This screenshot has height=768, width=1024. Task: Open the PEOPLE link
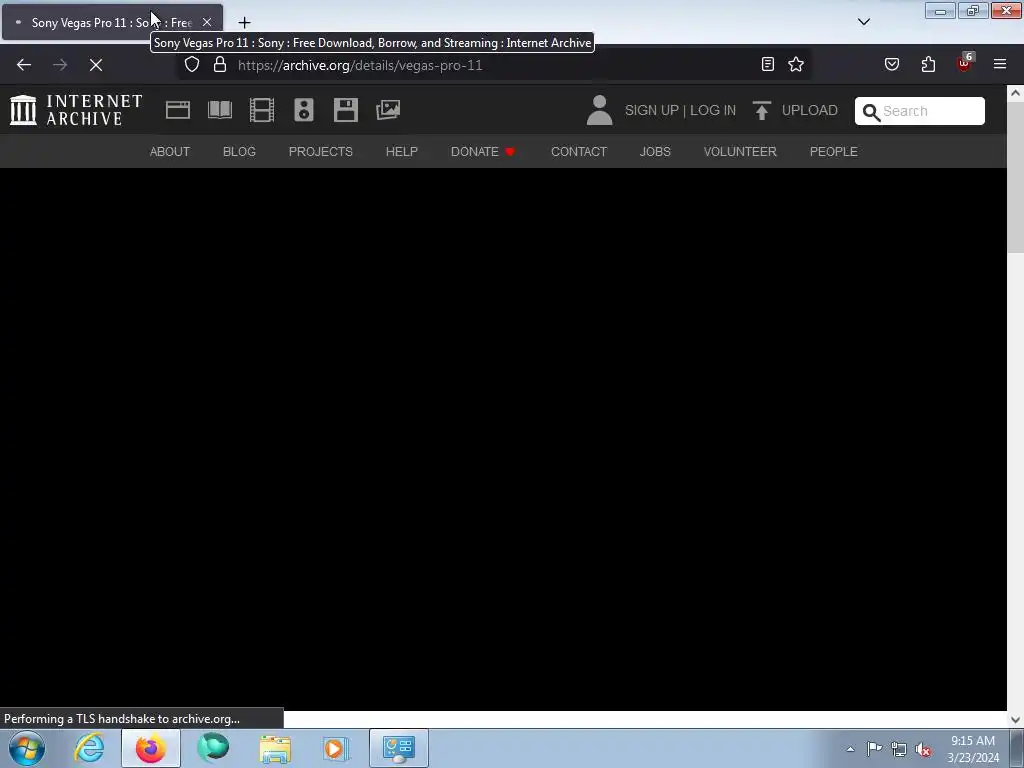(833, 152)
